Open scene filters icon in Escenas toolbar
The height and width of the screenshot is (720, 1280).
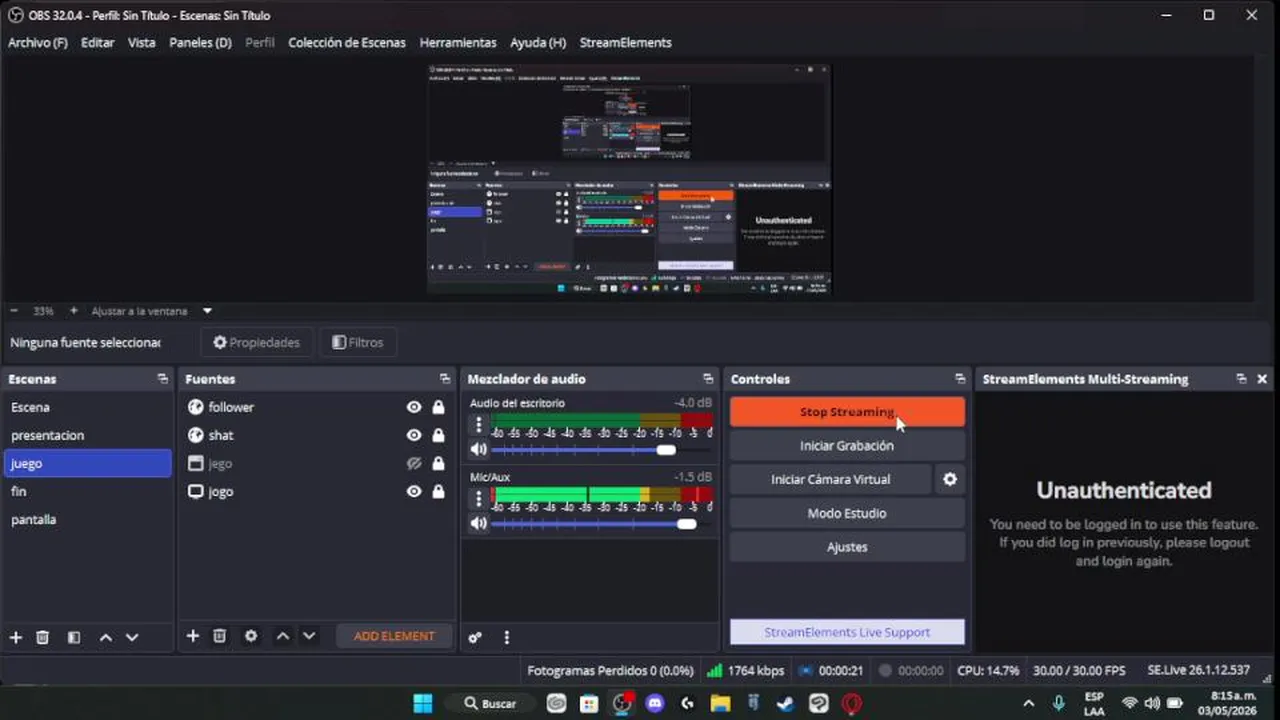click(73, 637)
